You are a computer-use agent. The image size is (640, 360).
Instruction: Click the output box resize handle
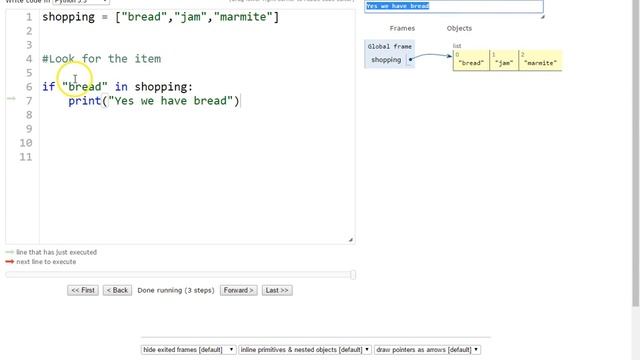pyautogui.click(x=542, y=17)
